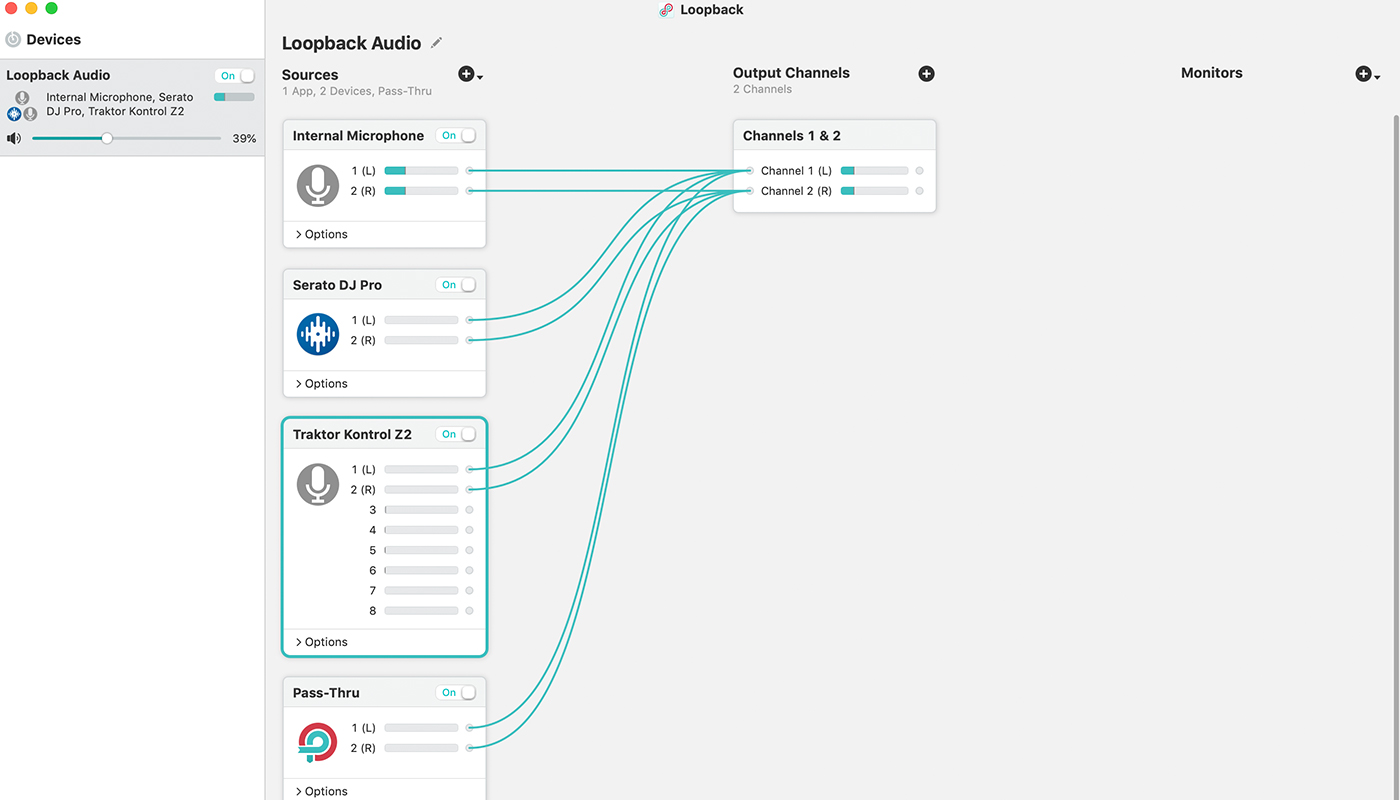1400x800 pixels.
Task: Click Traktor Kontrol Z2 channel 3 connector
Action: click(469, 510)
